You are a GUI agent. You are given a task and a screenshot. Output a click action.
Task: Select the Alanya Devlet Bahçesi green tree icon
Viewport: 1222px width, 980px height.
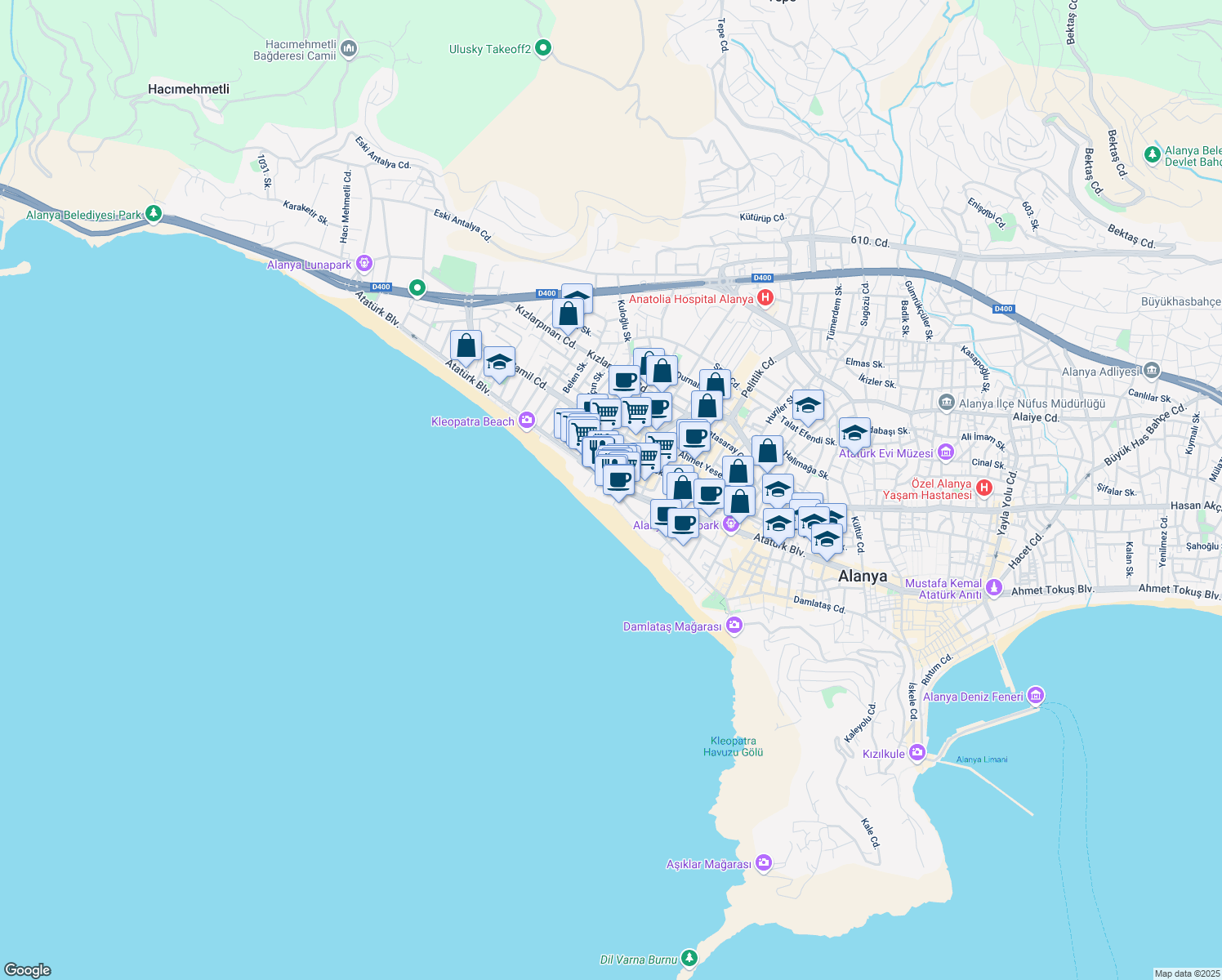tap(1153, 154)
